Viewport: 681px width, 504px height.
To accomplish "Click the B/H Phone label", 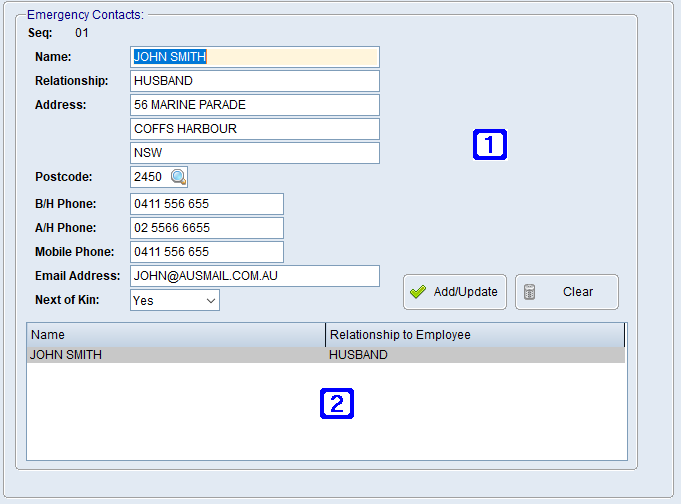I will click(66, 204).
